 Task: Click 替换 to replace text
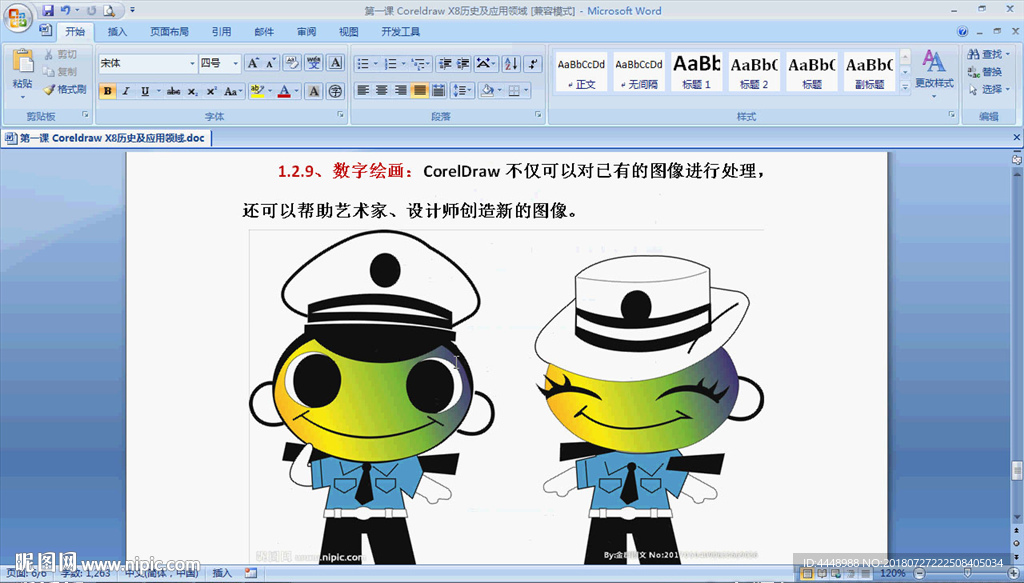tap(985, 72)
